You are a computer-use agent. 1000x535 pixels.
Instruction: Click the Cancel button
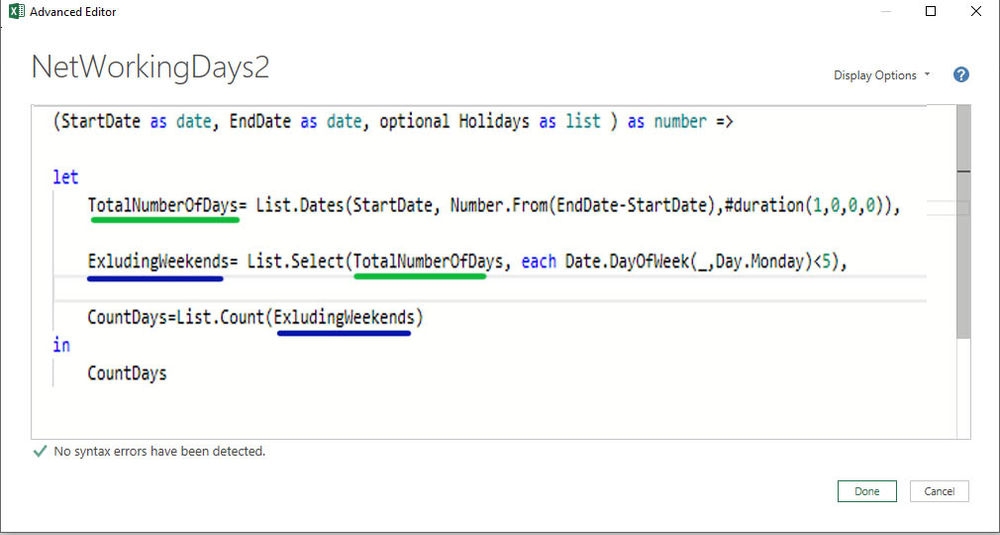939,491
